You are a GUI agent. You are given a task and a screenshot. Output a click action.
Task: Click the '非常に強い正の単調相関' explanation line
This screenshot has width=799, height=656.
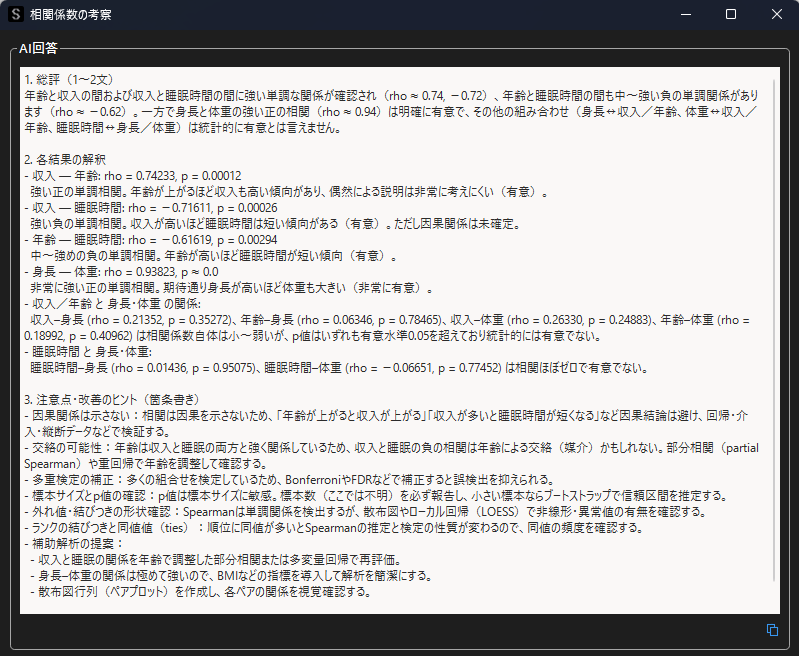[x=232, y=287]
